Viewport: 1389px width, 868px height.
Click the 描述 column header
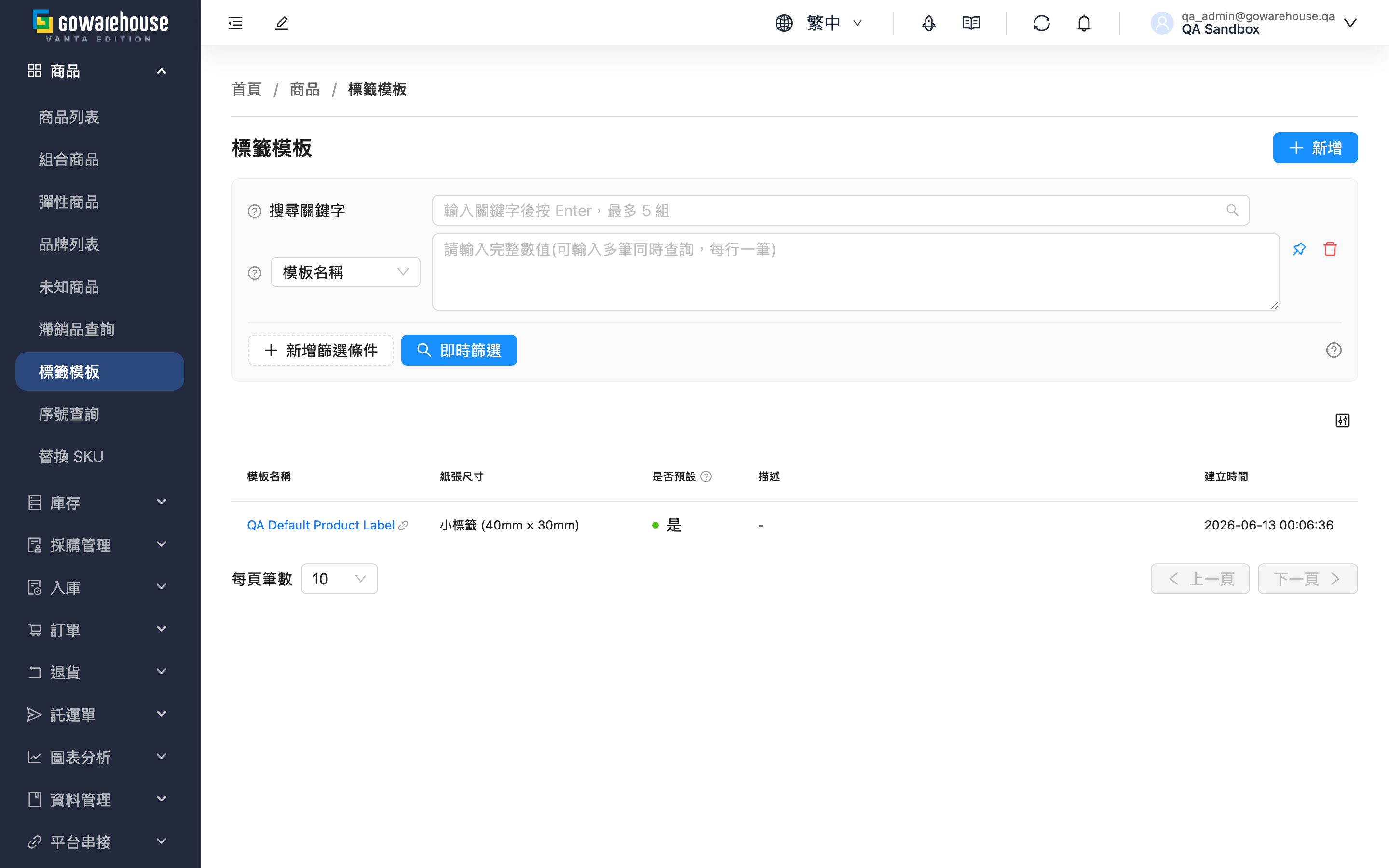(x=769, y=476)
